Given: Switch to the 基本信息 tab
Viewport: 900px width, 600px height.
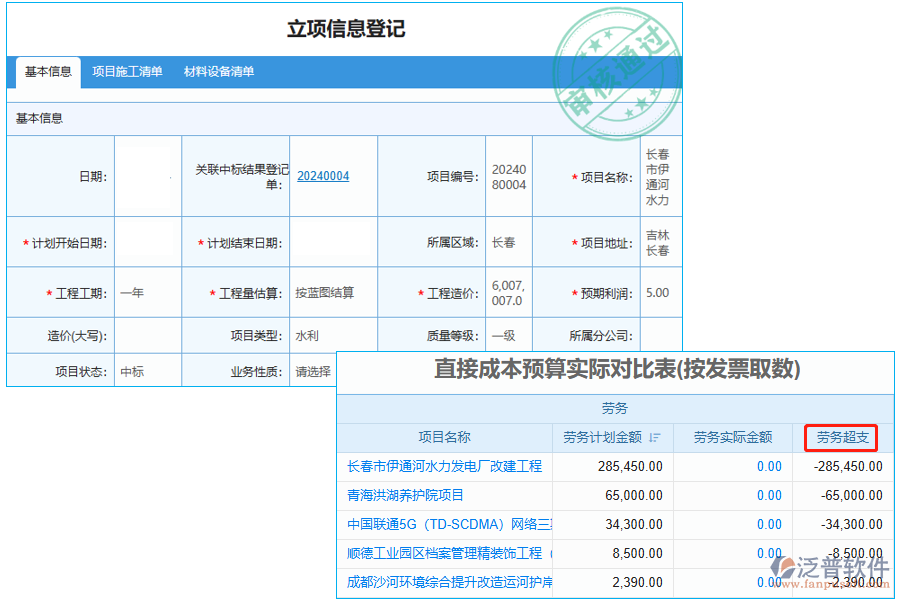Looking at the screenshot, I should coord(48,71).
